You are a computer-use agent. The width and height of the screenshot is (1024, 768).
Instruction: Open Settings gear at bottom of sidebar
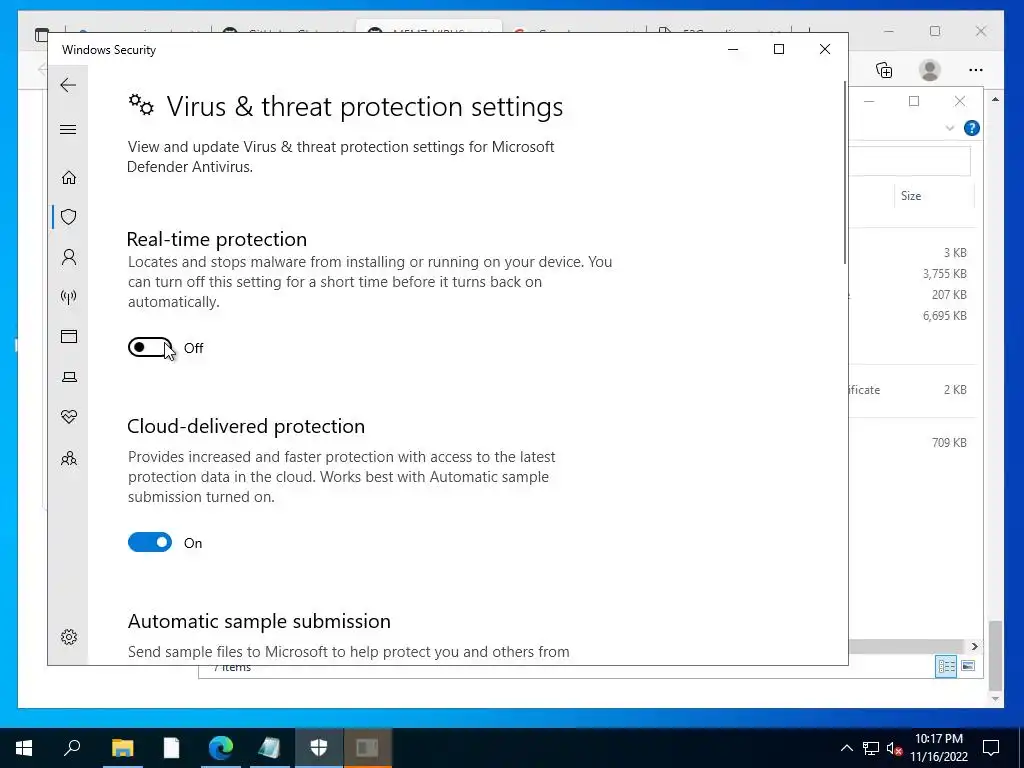69,637
